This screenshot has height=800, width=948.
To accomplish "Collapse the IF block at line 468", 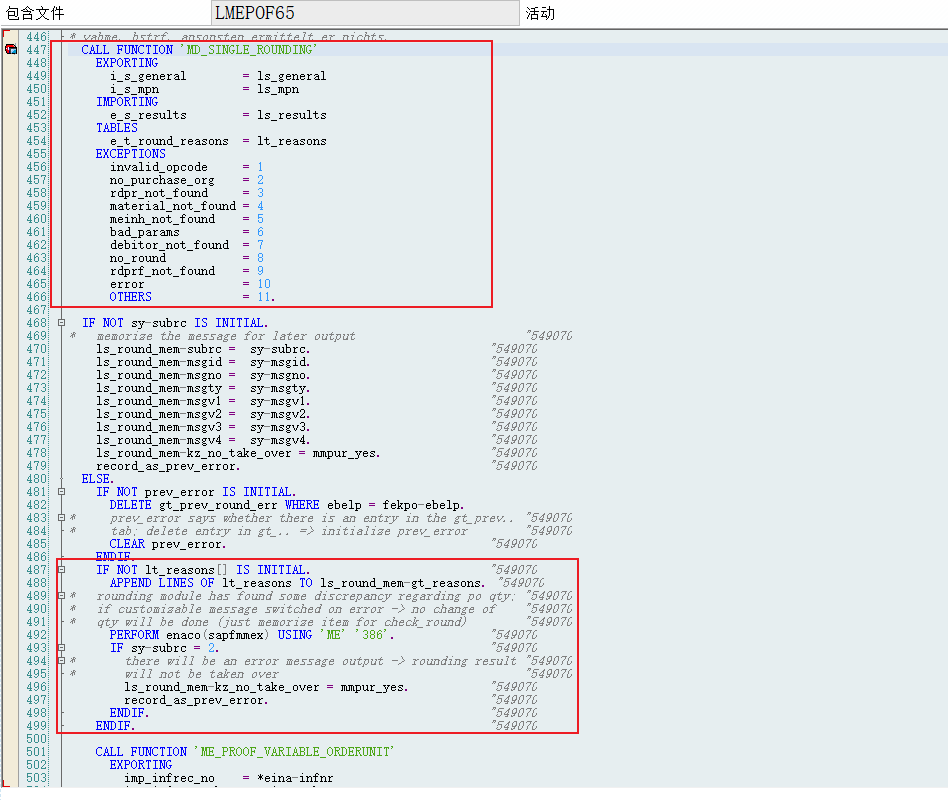I will (61, 323).
